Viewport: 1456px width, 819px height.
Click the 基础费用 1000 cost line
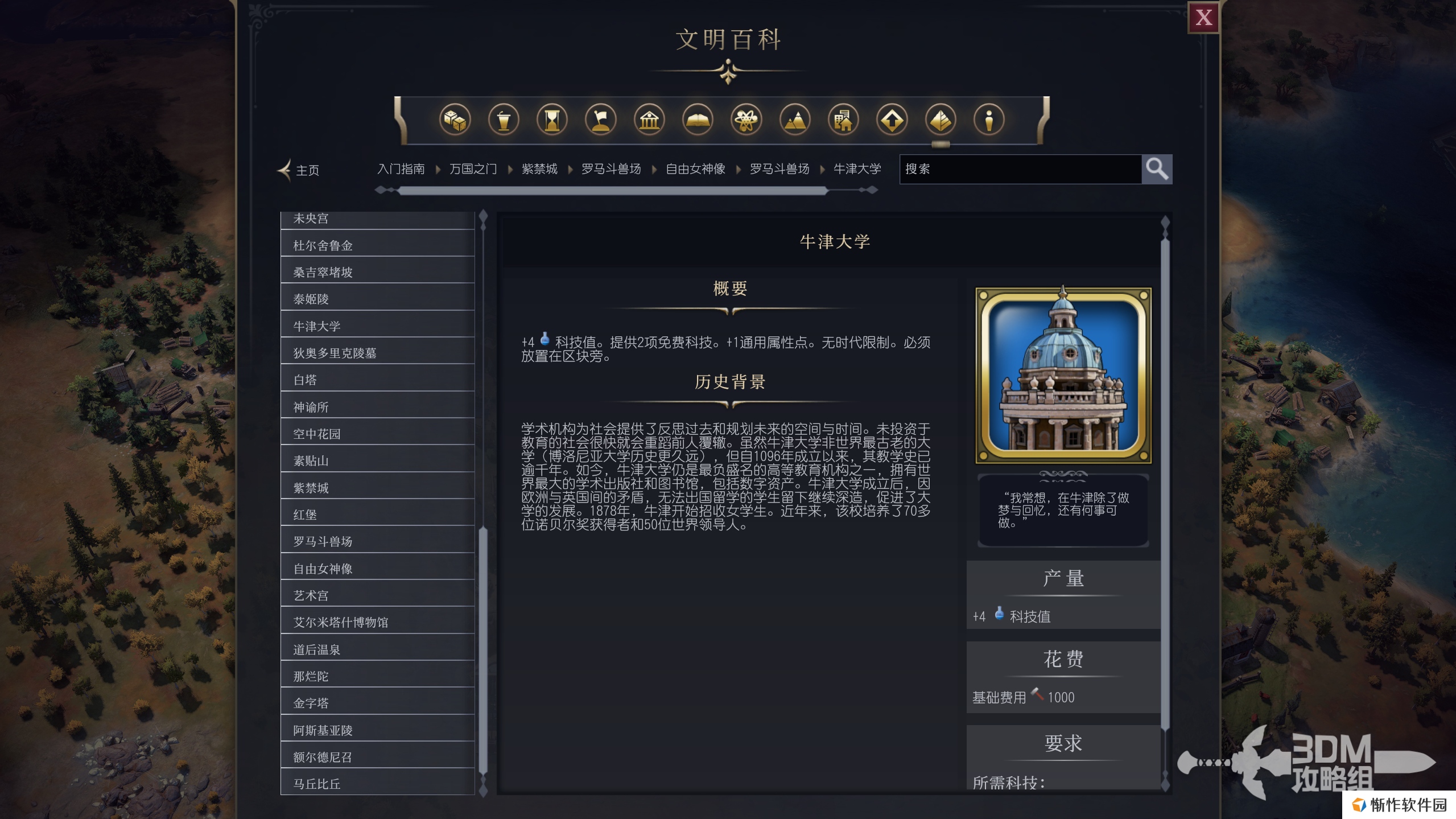click(1023, 697)
